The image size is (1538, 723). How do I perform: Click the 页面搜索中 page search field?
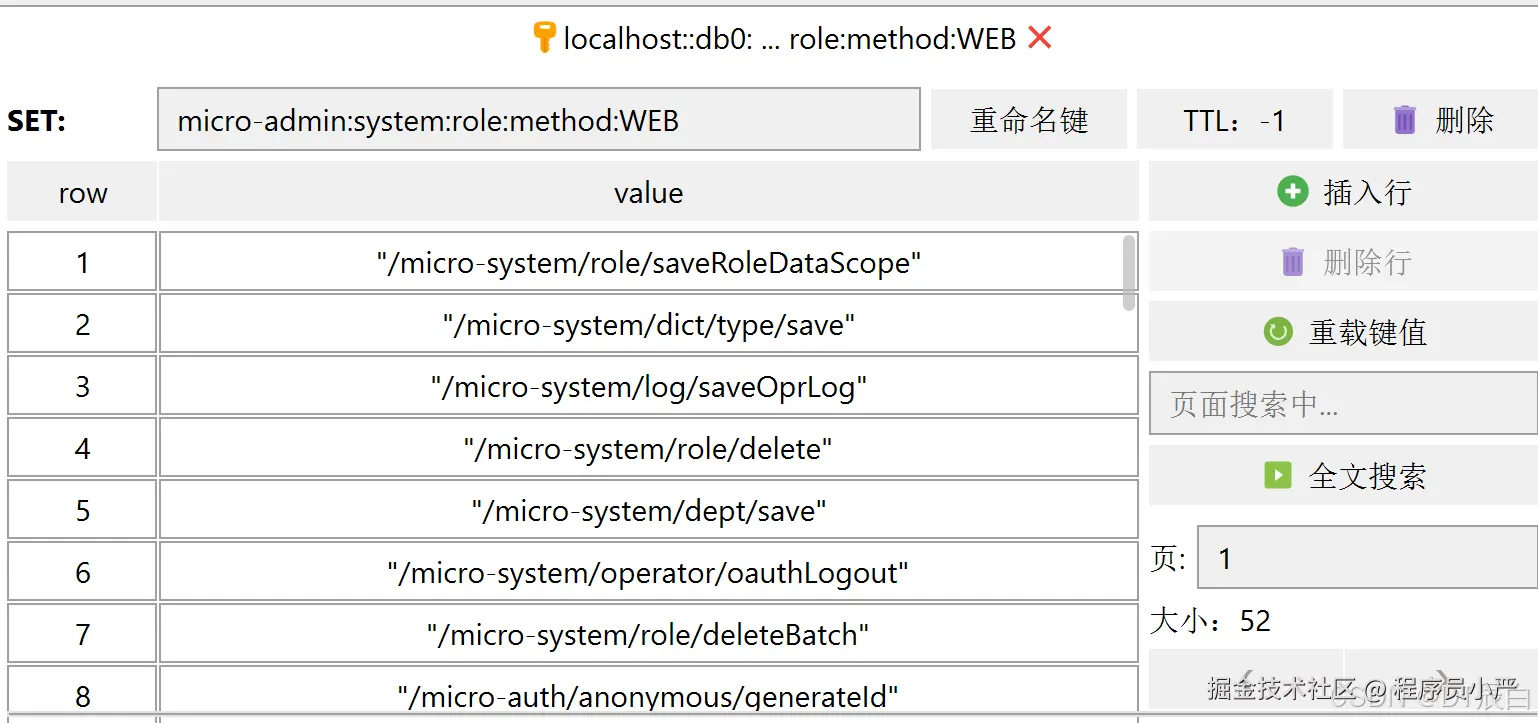click(x=1342, y=404)
